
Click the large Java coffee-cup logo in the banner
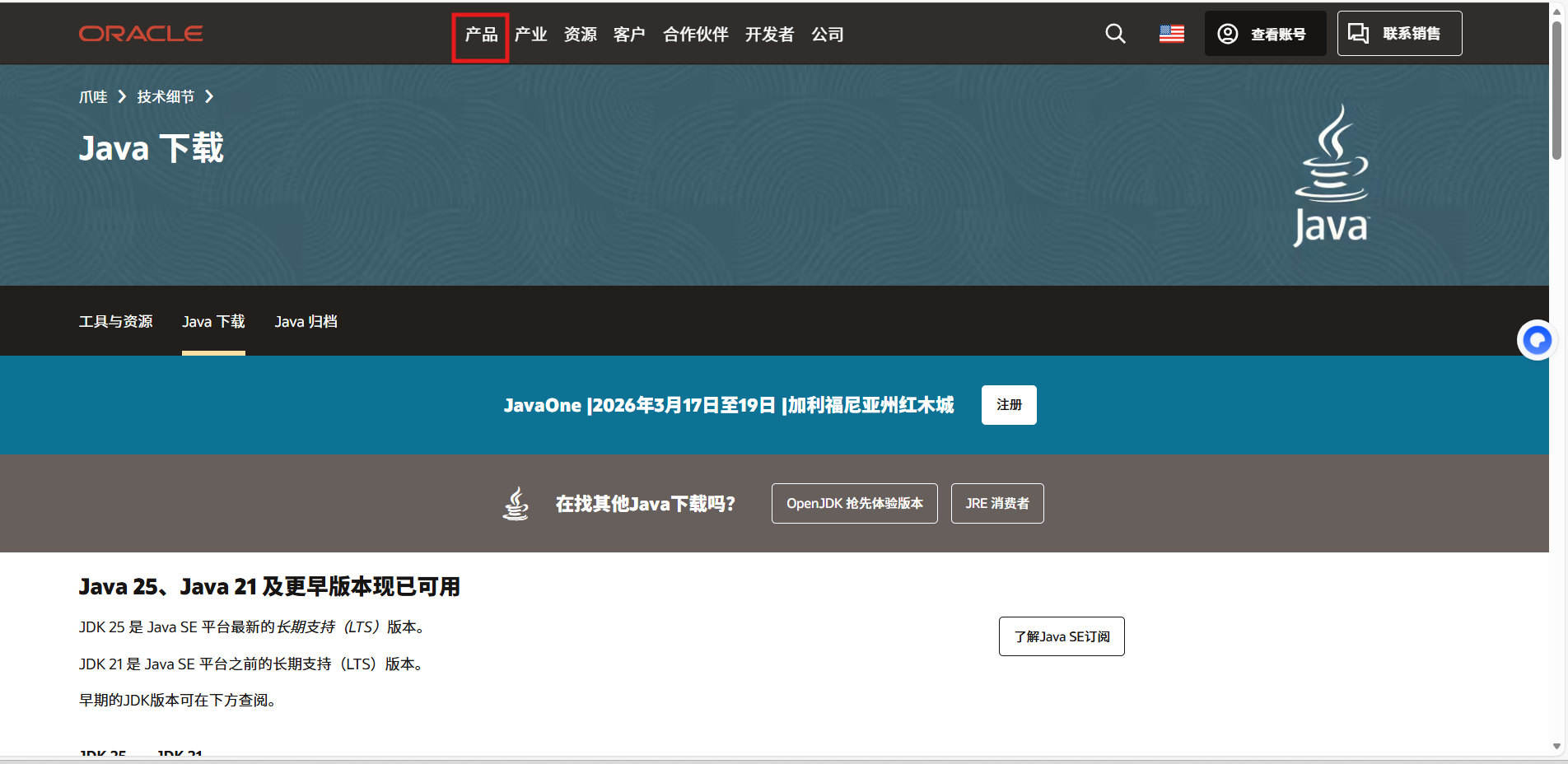coord(1331,175)
